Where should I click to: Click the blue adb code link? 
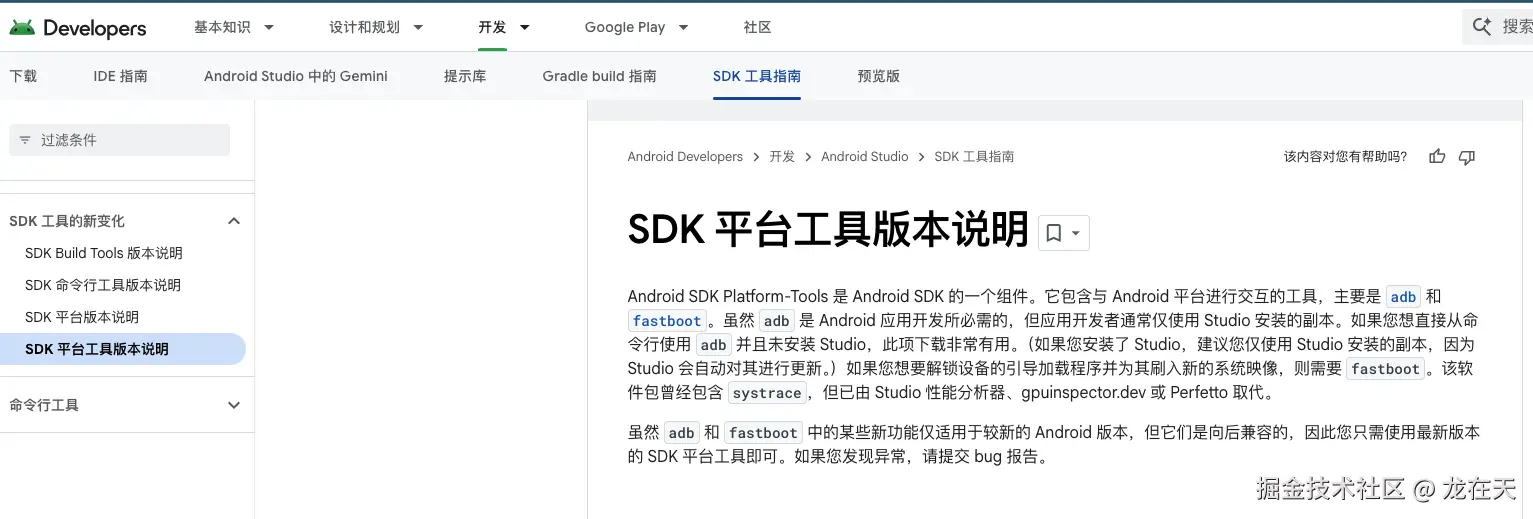point(1403,297)
